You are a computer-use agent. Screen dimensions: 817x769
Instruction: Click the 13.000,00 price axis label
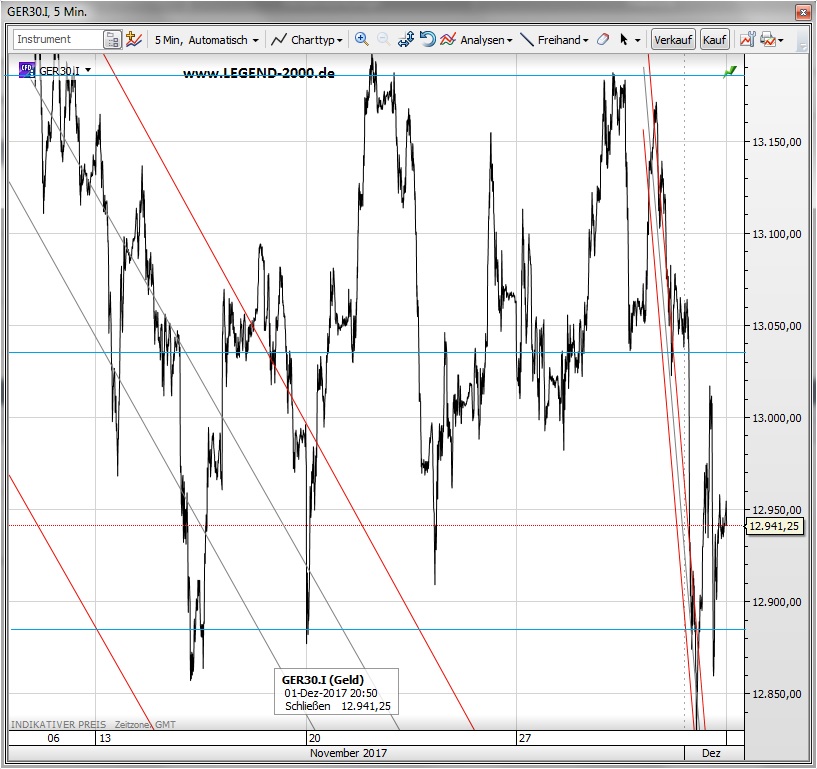click(776, 418)
